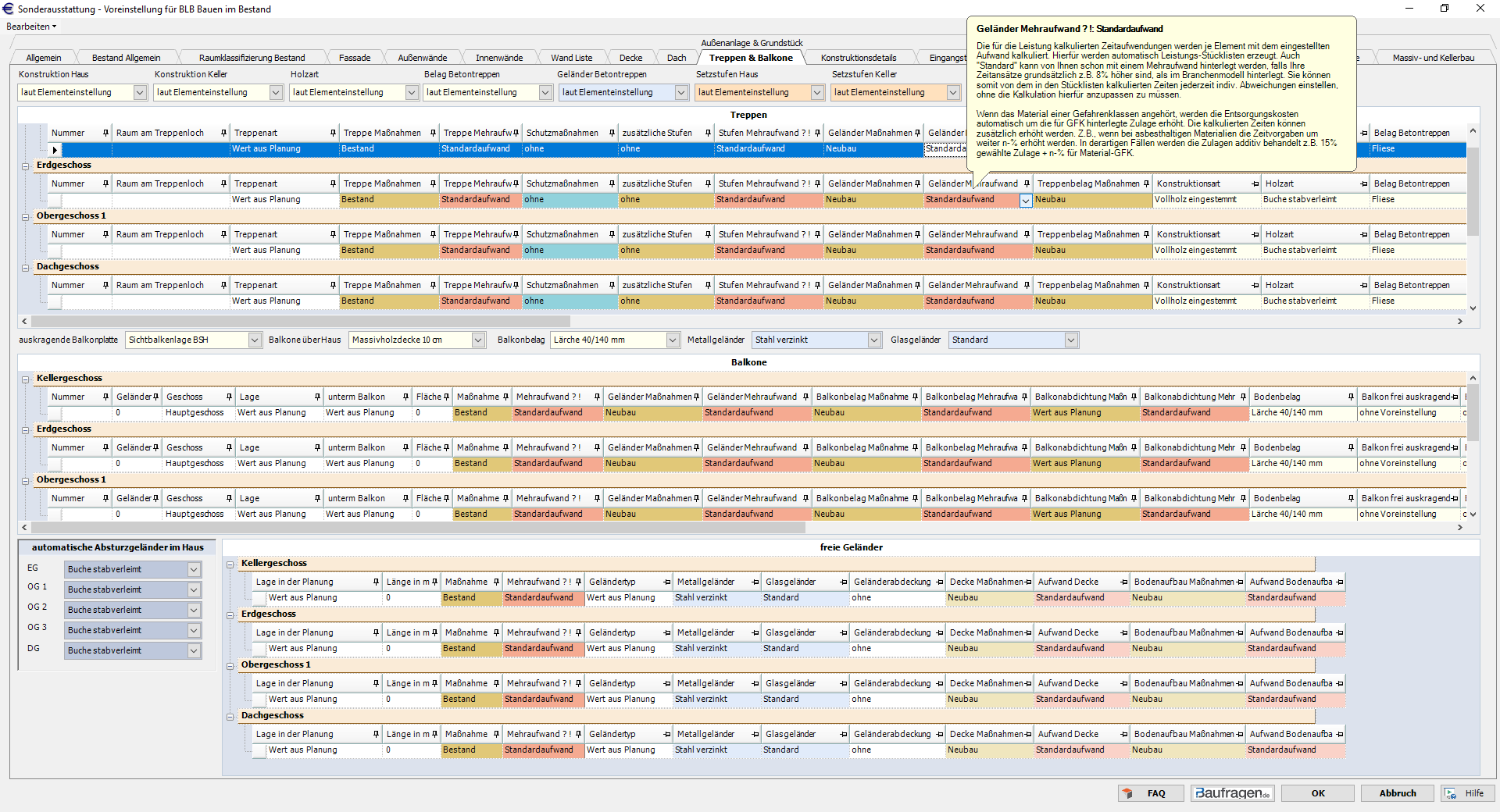
Task: Open the Balkonbelag dropdown
Action: click(x=672, y=340)
